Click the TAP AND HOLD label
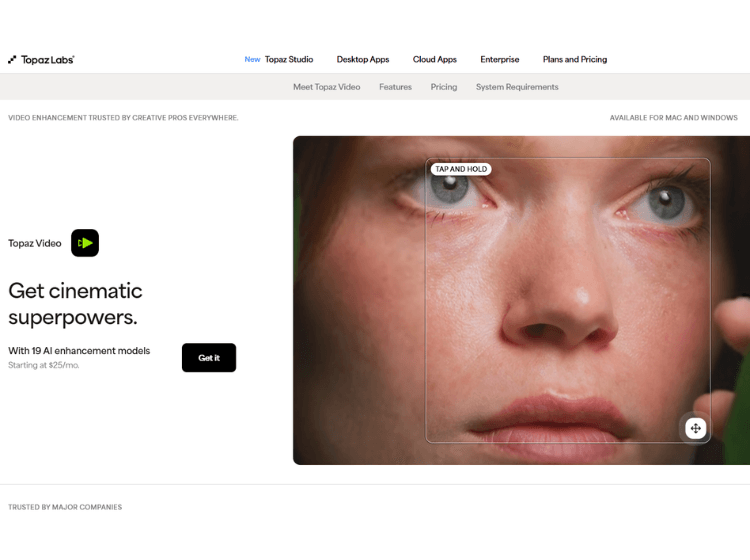Image resolution: width=750 pixels, height=560 pixels. tap(461, 169)
